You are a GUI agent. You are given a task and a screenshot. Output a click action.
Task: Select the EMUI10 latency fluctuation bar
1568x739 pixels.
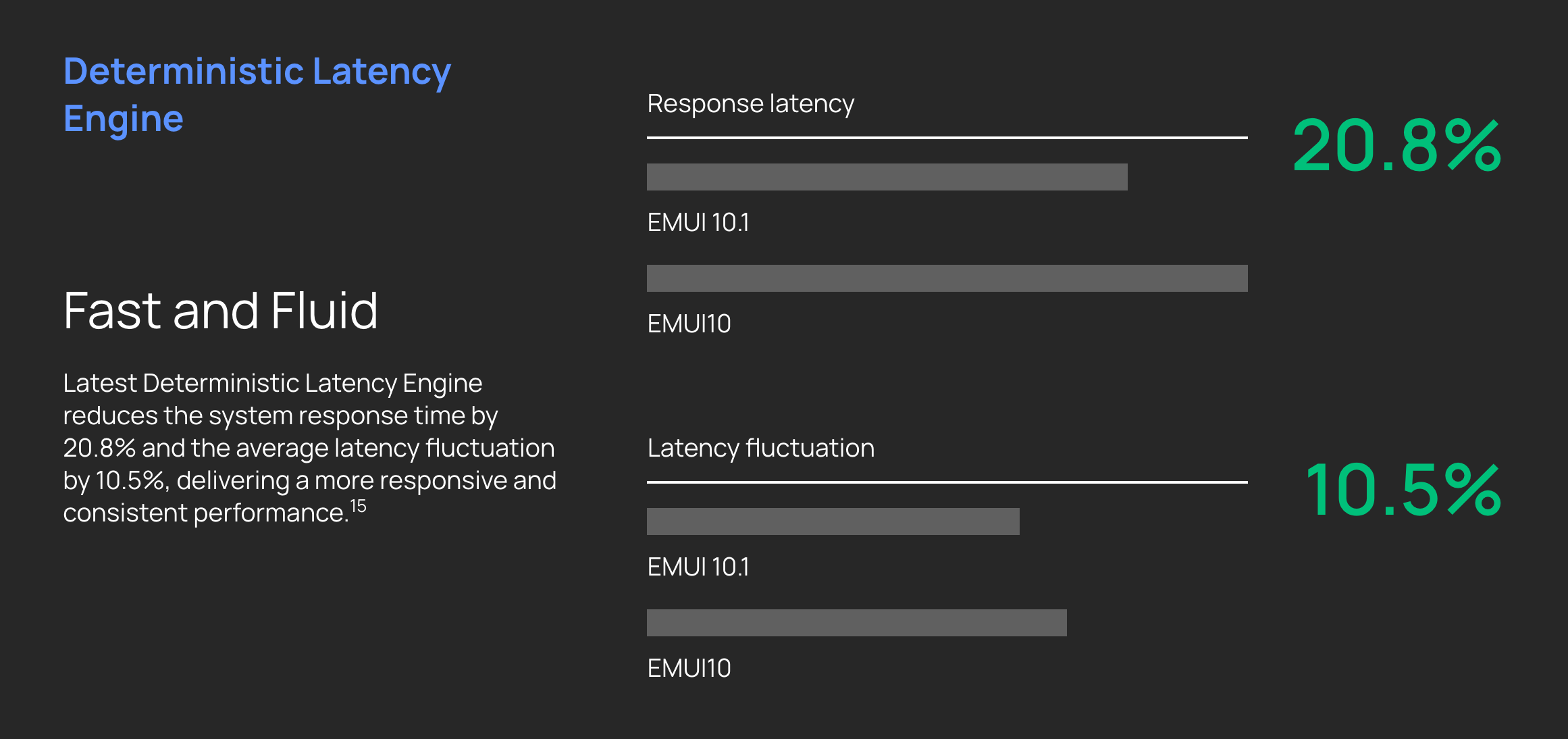(x=856, y=623)
